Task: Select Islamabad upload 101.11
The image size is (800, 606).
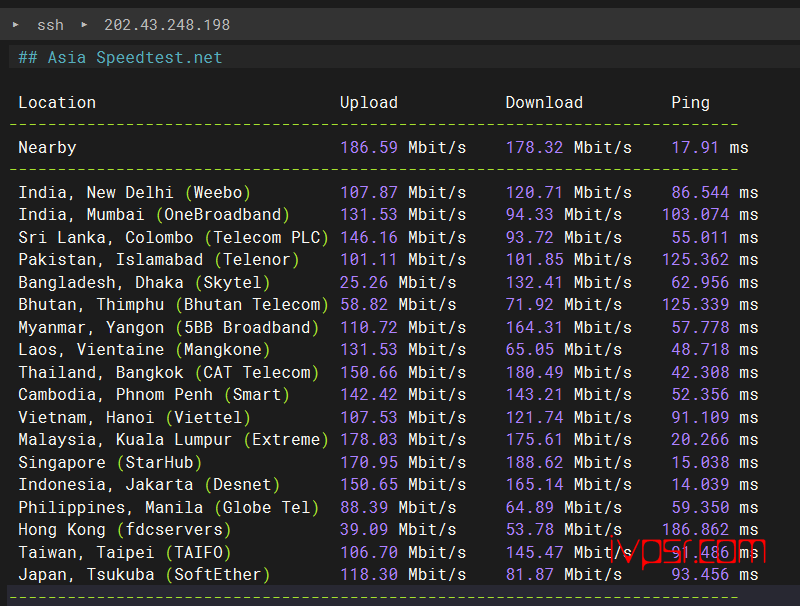Action: [x=368, y=260]
